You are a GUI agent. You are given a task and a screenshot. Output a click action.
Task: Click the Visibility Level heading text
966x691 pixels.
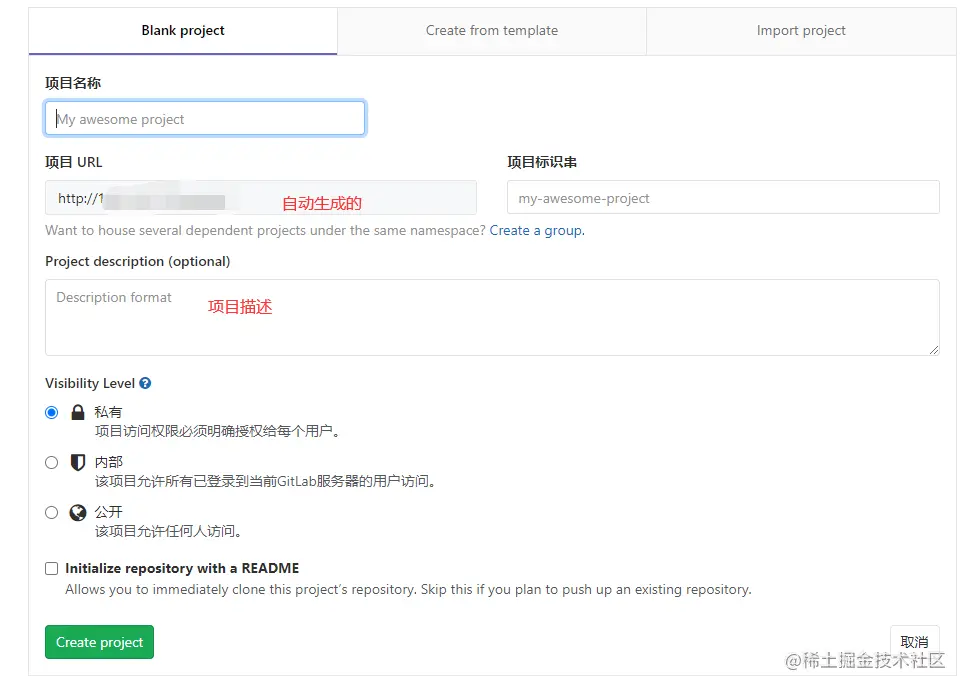point(90,383)
